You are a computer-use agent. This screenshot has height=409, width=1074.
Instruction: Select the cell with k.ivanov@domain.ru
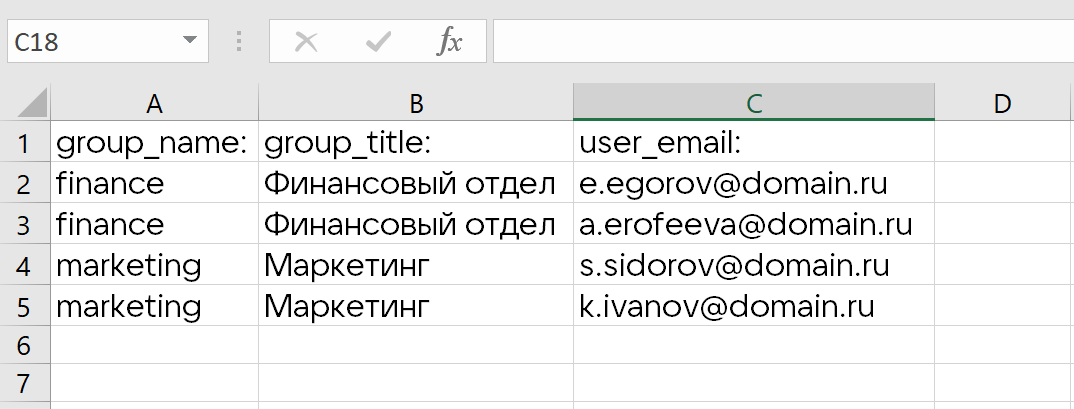(x=754, y=305)
